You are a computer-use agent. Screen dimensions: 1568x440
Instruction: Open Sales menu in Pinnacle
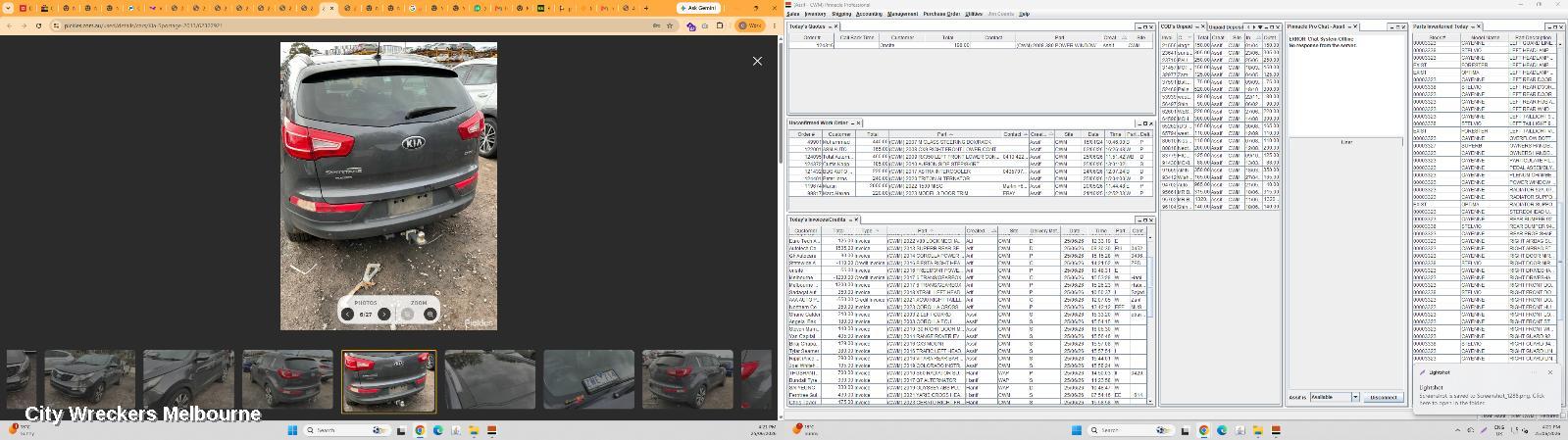click(792, 14)
